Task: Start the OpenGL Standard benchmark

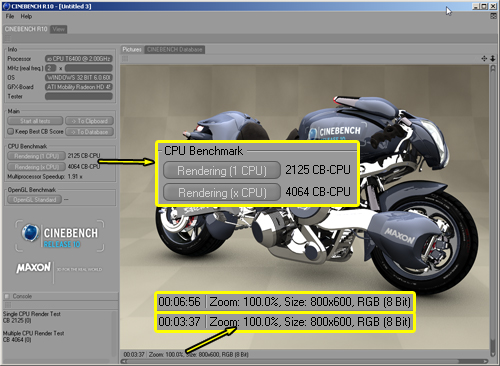Action: [35, 199]
